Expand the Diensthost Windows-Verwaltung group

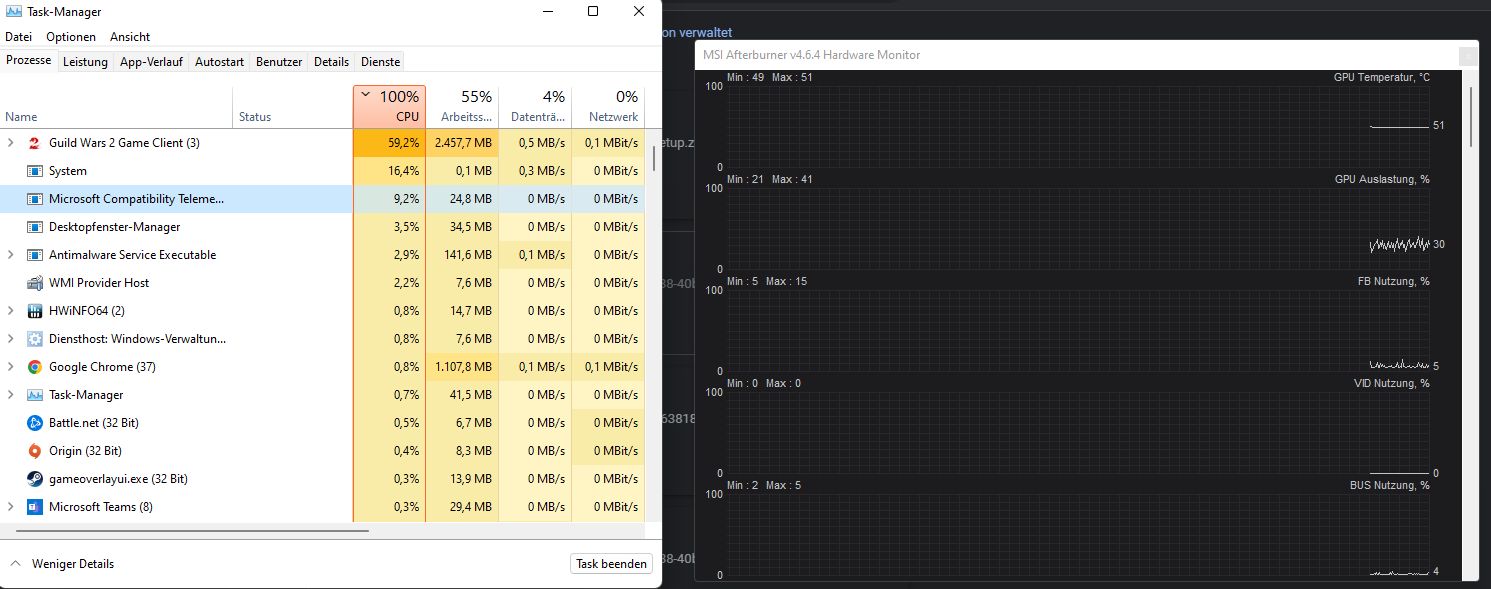coord(11,339)
